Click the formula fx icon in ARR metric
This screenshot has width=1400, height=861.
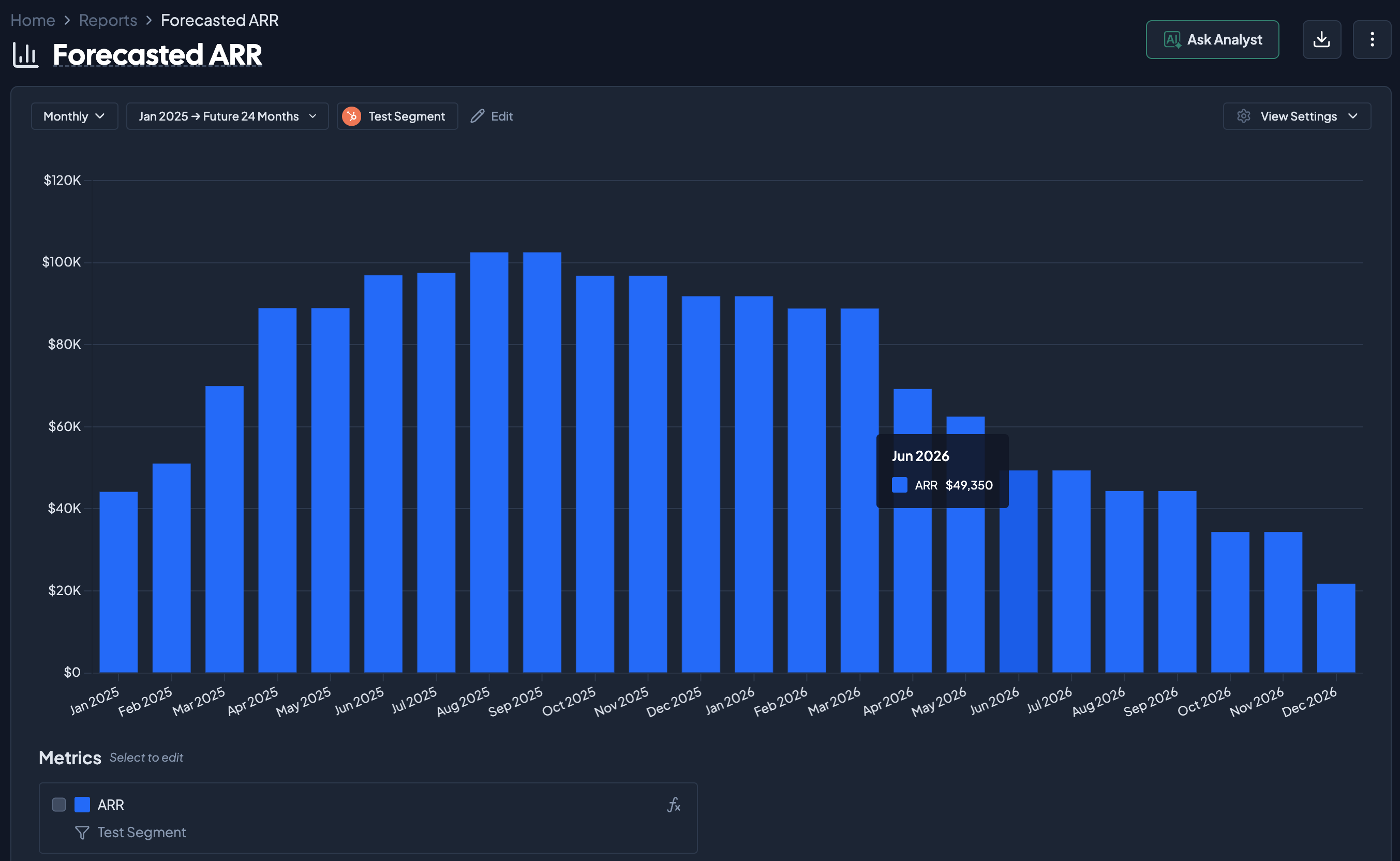point(674,805)
